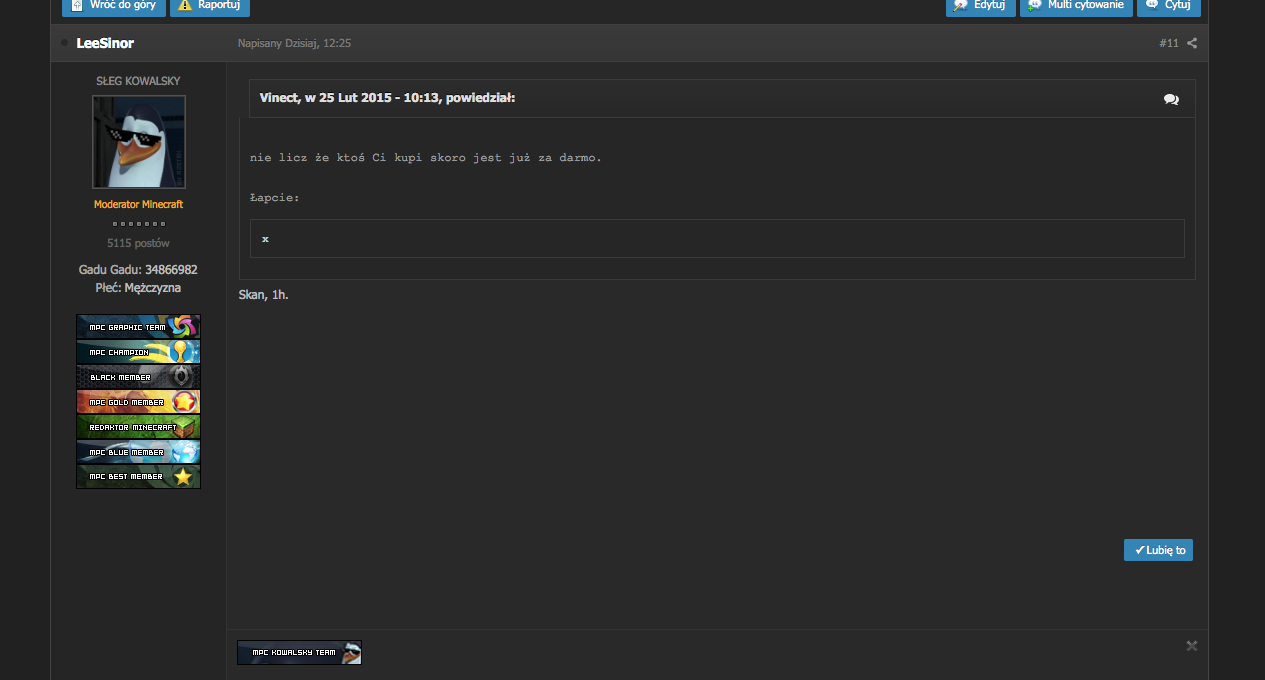Image resolution: width=1265 pixels, height=680 pixels.
Task: Click the Moderator Minecraft group label
Action: click(x=138, y=204)
